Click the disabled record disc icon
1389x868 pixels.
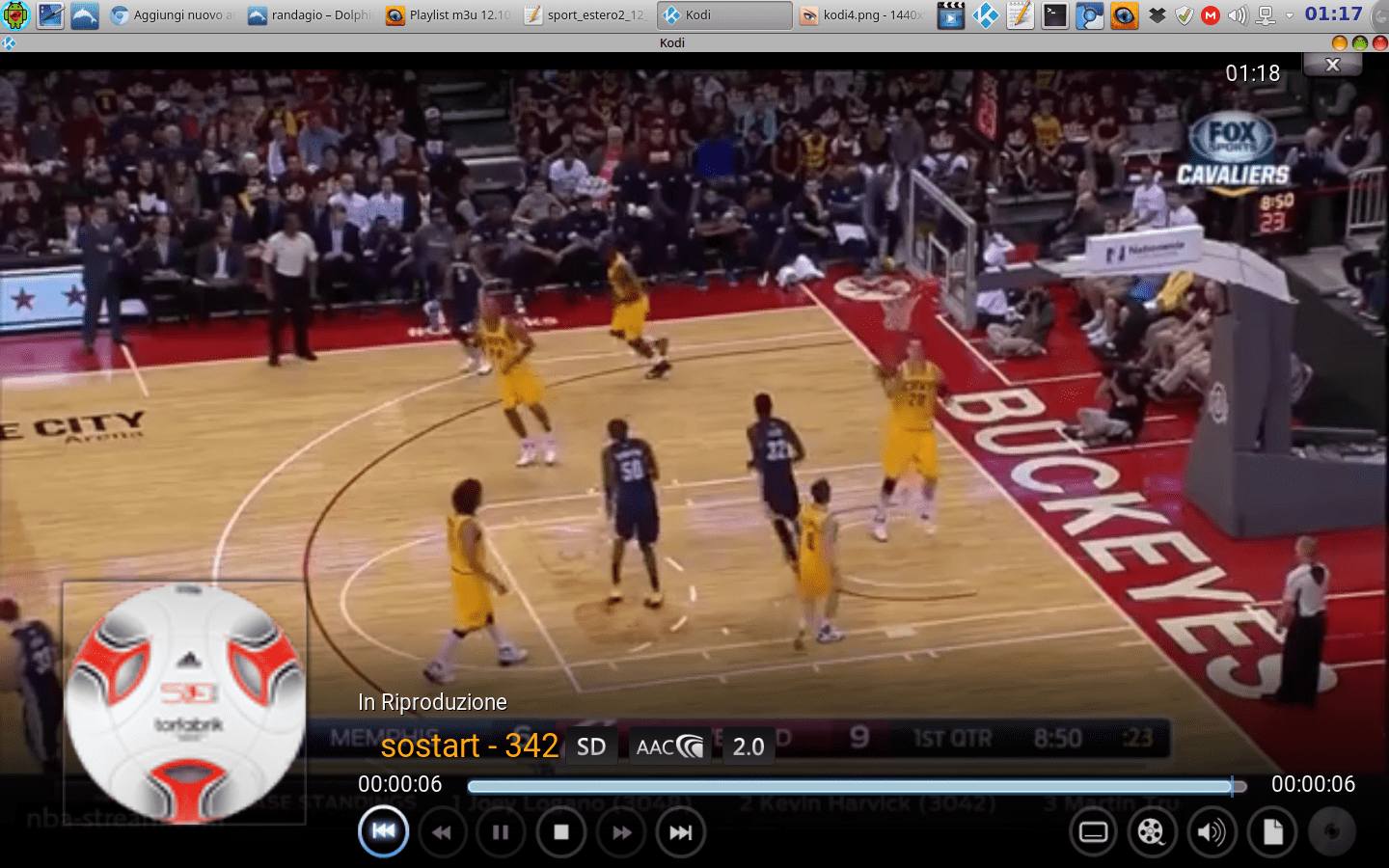pos(1332,832)
